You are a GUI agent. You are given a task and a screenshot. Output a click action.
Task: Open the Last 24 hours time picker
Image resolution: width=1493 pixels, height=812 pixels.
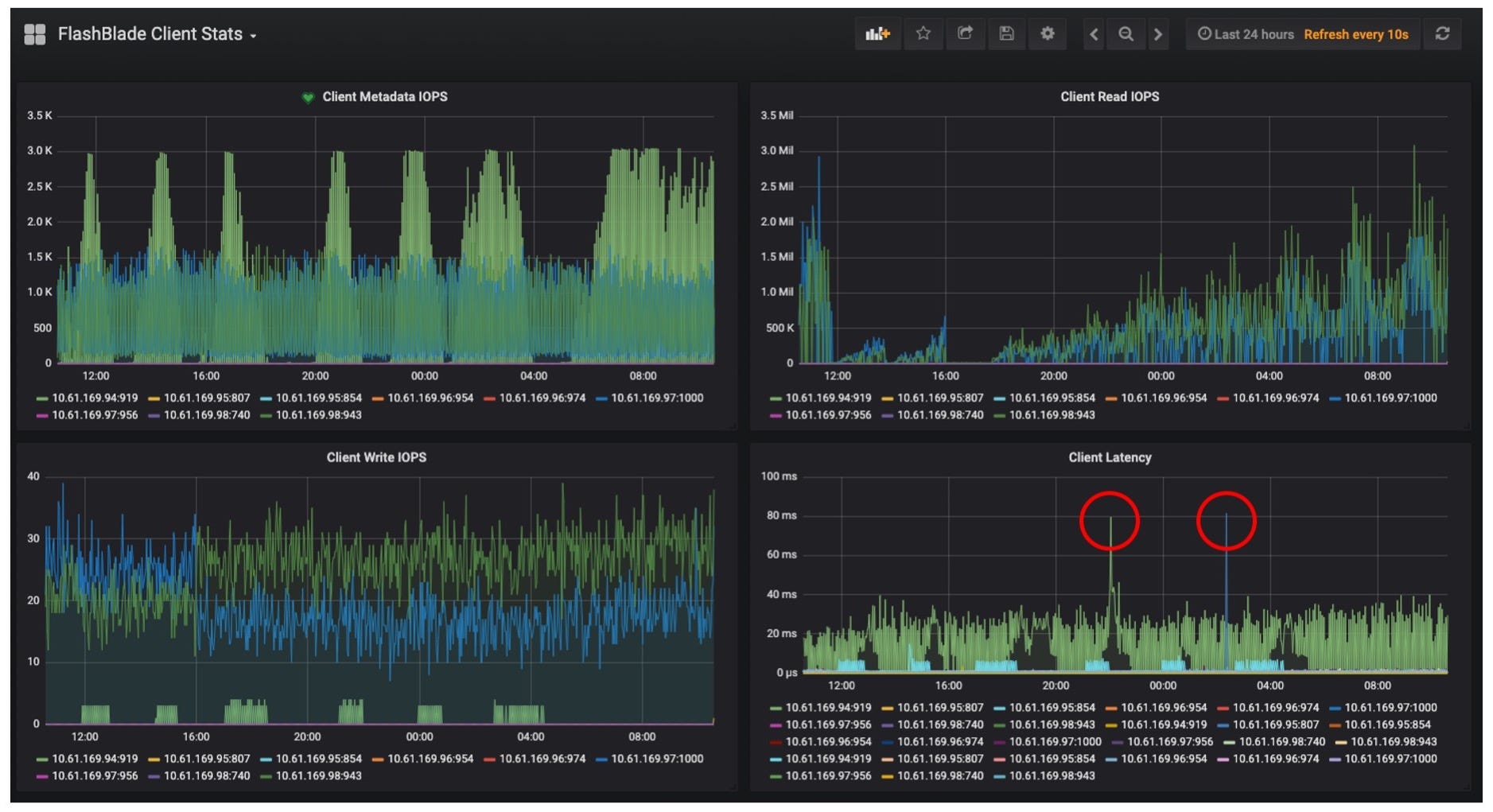[1246, 34]
